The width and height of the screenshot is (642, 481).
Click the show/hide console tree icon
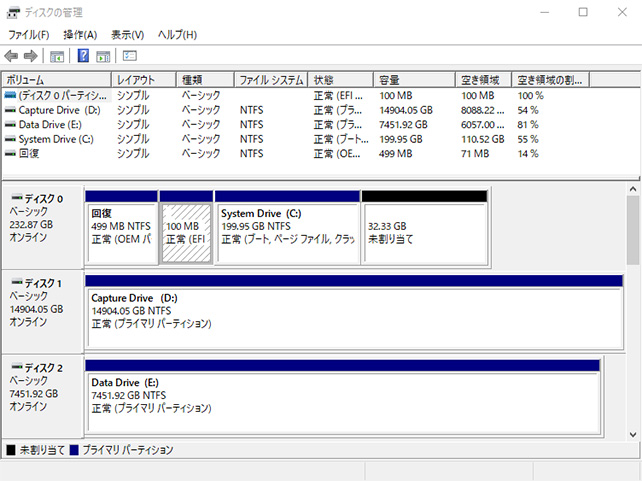[57, 56]
